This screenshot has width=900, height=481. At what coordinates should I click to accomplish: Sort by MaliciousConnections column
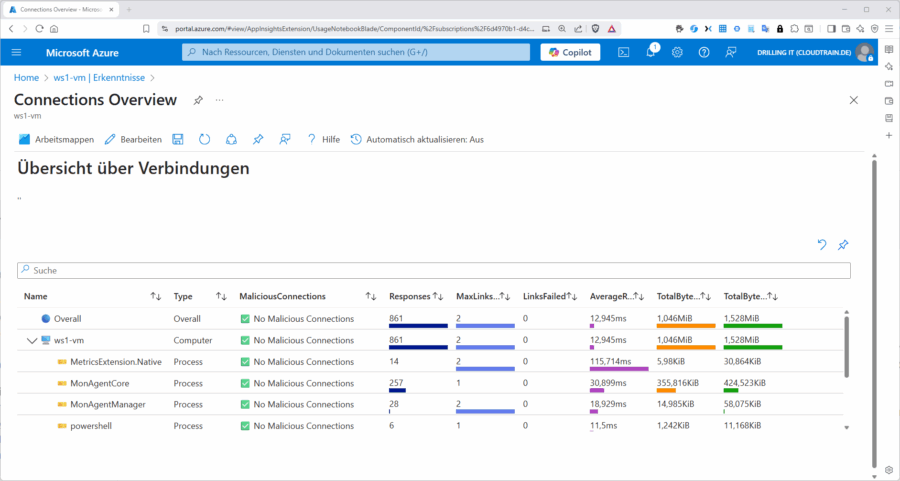coord(371,296)
